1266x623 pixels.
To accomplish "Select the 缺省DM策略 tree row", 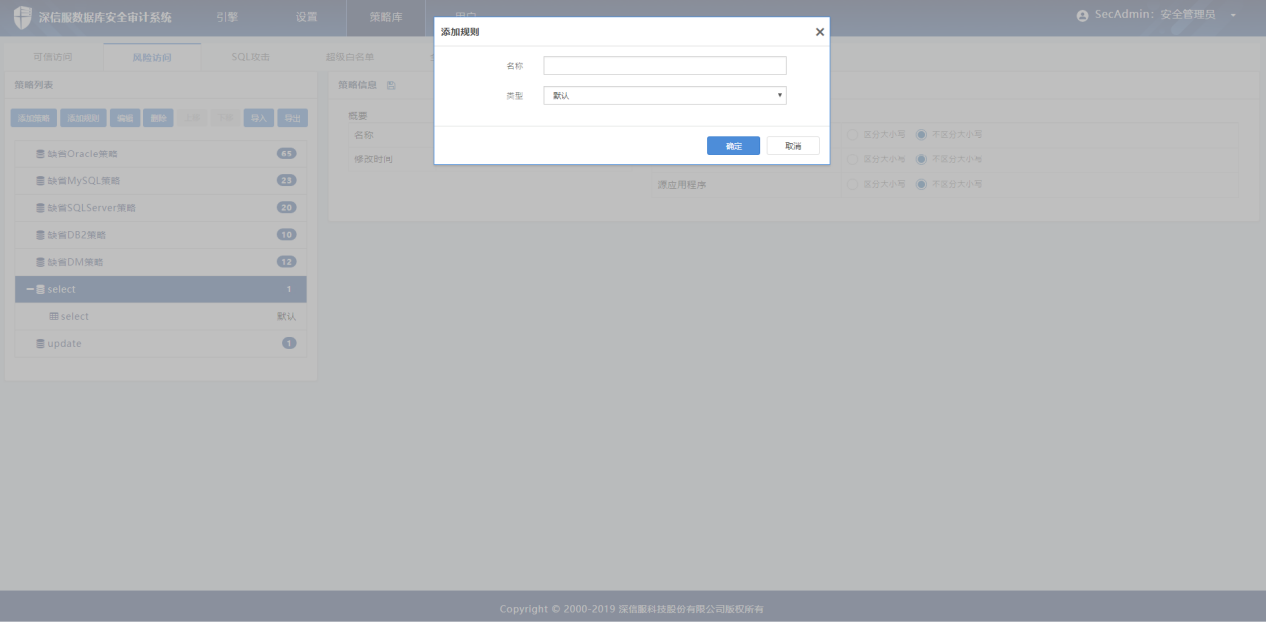I will (x=161, y=262).
